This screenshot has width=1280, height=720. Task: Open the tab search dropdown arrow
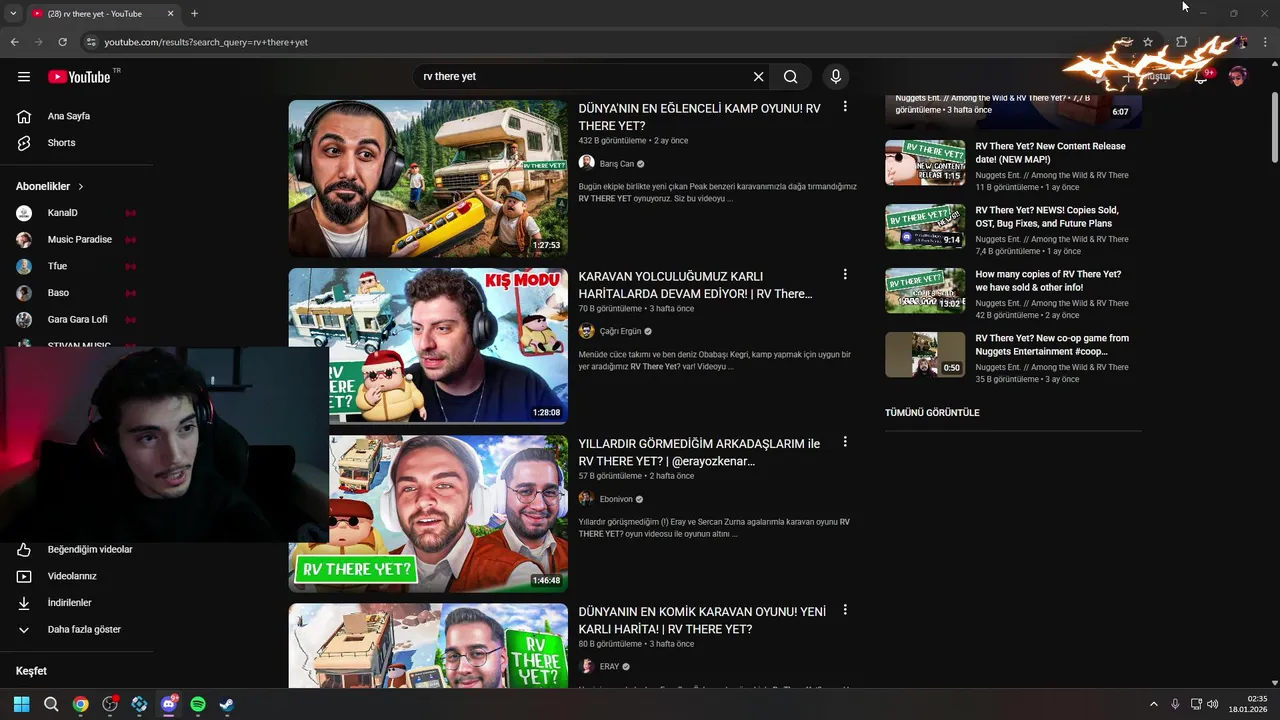click(13, 14)
